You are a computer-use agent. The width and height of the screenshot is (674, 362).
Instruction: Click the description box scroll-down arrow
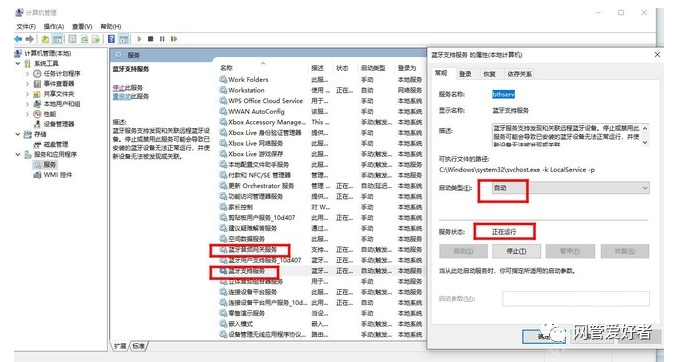[645, 142]
